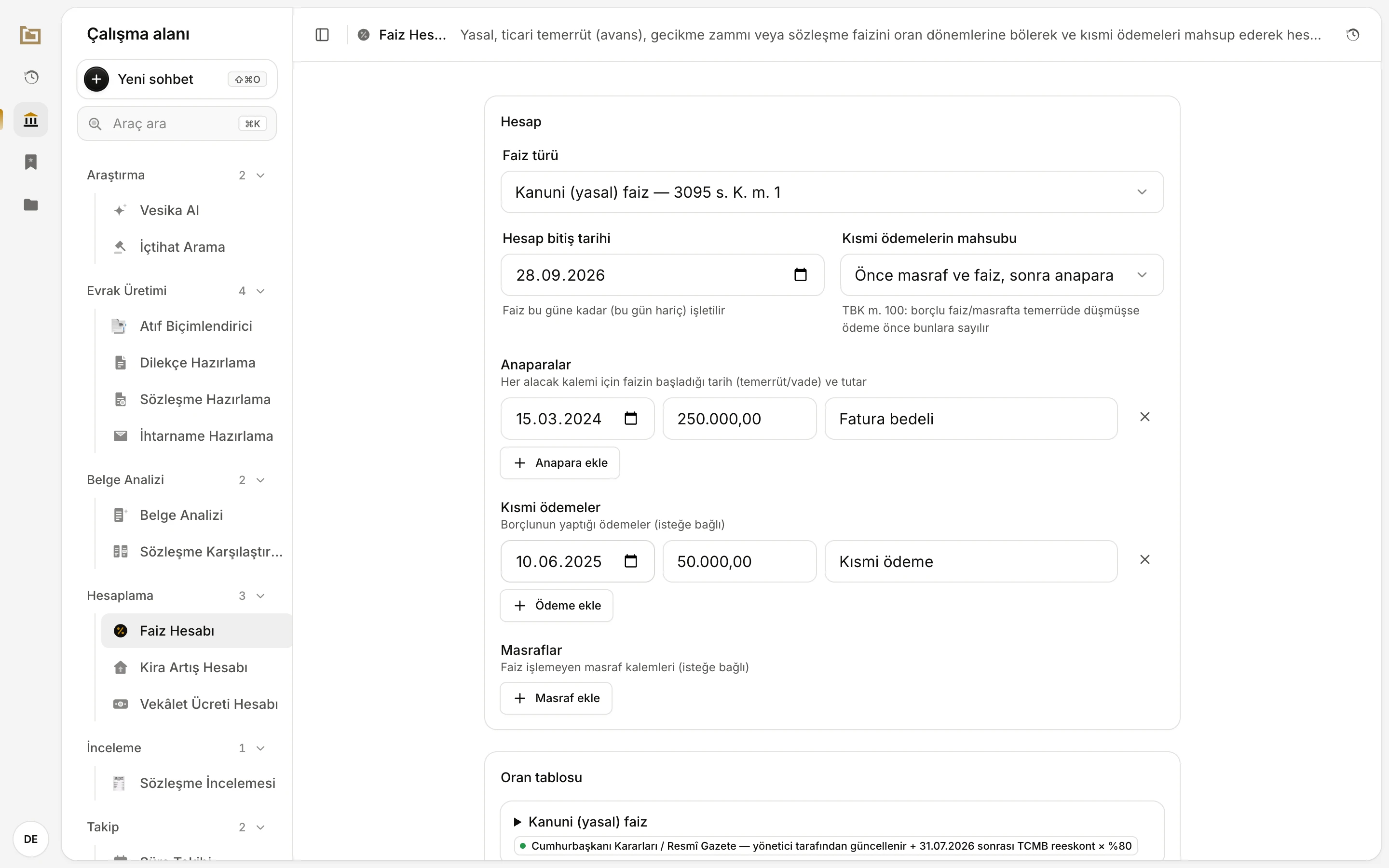Click the app logo icon in left rail
This screenshot has height=868, width=1389.
(30, 35)
